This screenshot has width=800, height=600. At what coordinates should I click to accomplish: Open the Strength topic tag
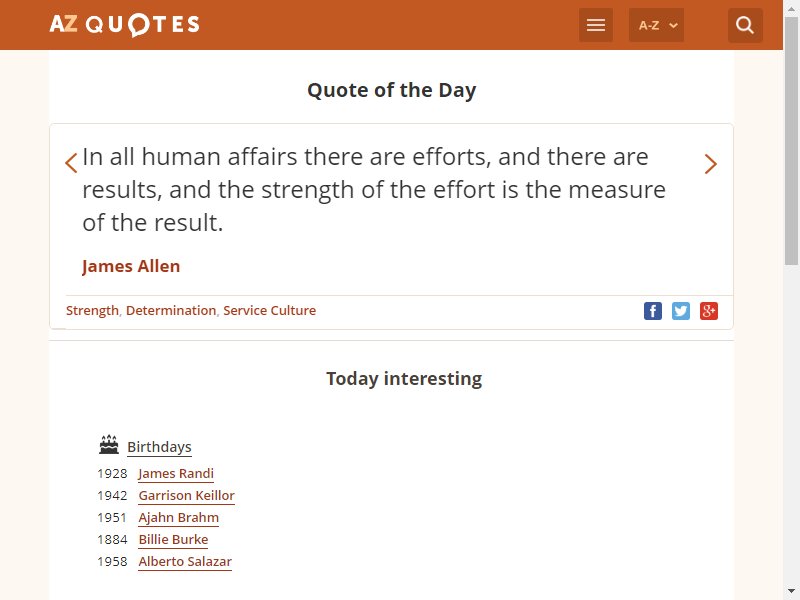pyautogui.click(x=92, y=311)
